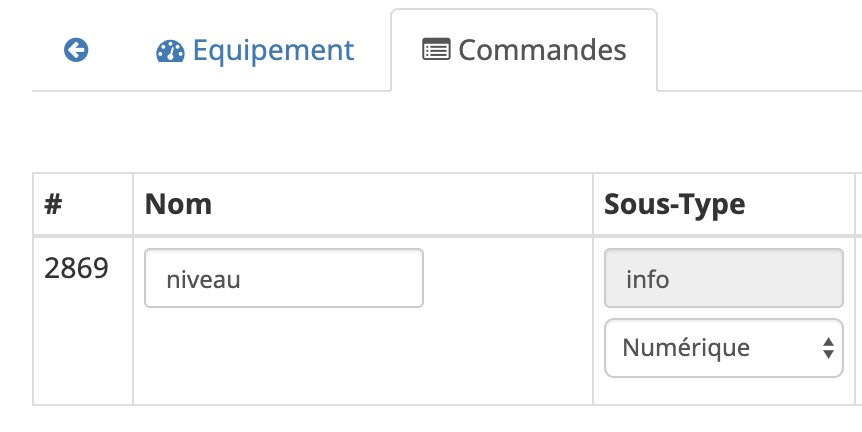This screenshot has width=862, height=432.
Task: Click the Commandes text label
Action: point(542,50)
